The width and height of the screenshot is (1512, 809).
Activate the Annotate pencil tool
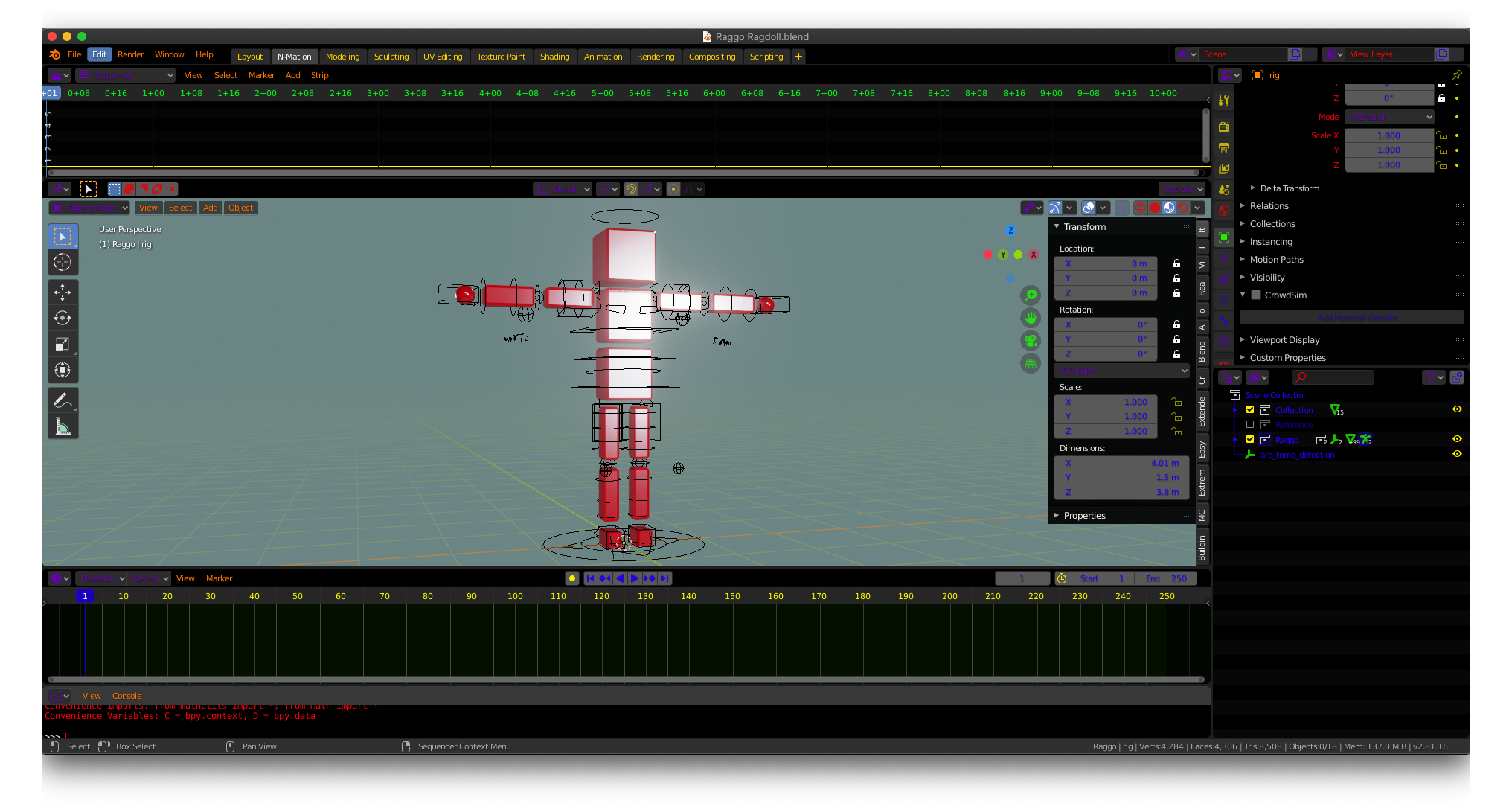pyautogui.click(x=63, y=400)
